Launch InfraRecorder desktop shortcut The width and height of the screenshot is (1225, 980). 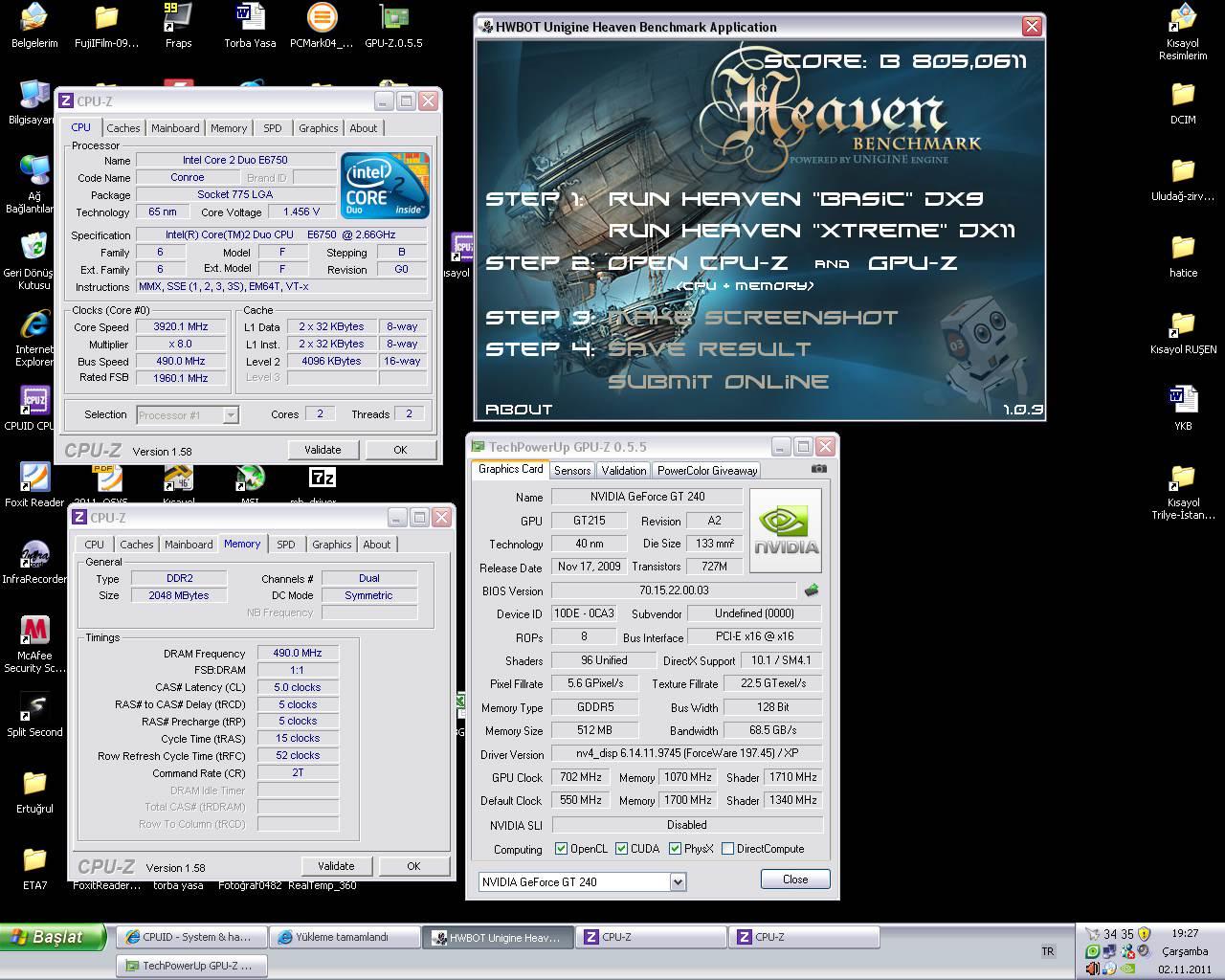click(34, 562)
